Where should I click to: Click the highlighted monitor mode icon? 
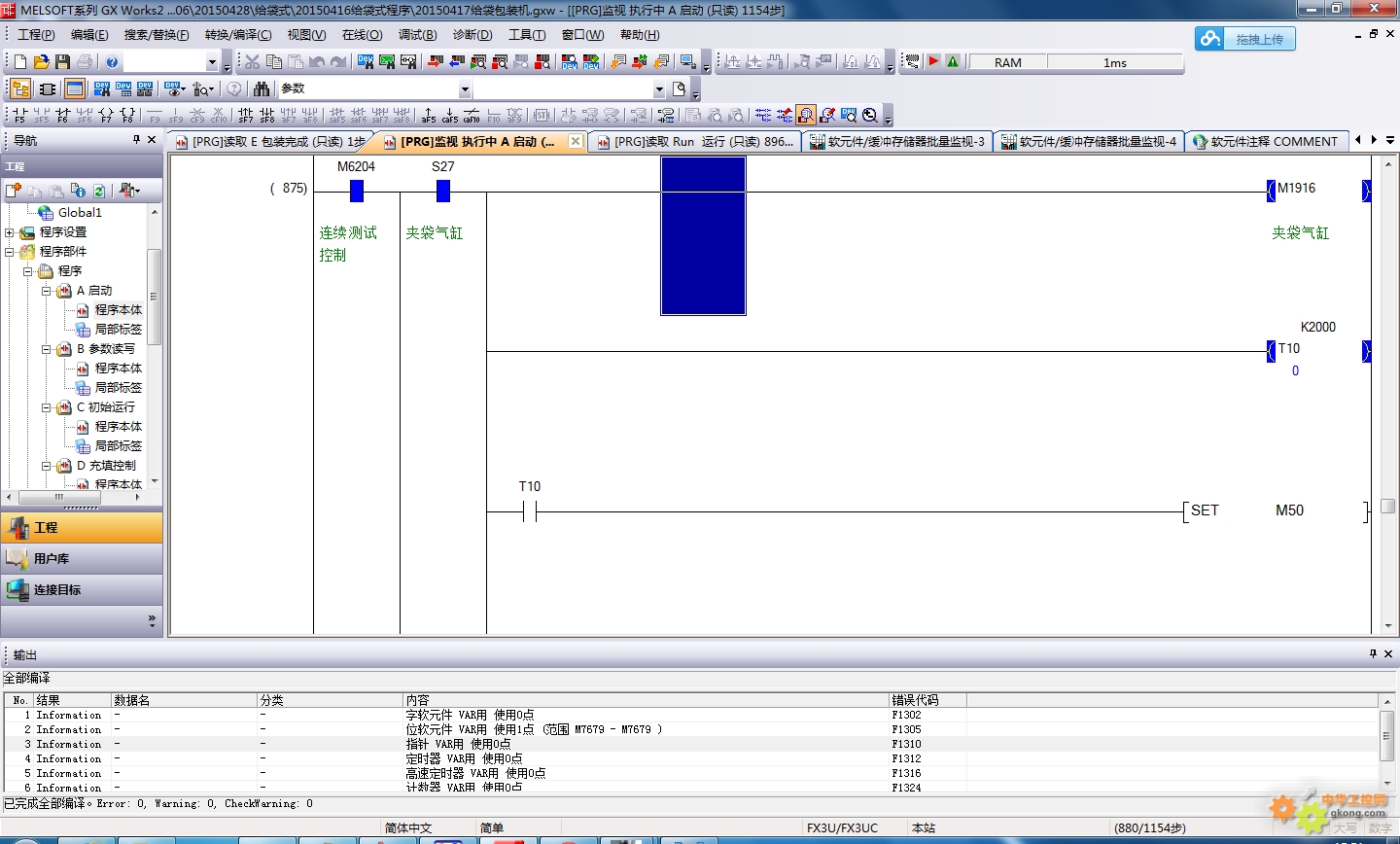coord(806,115)
